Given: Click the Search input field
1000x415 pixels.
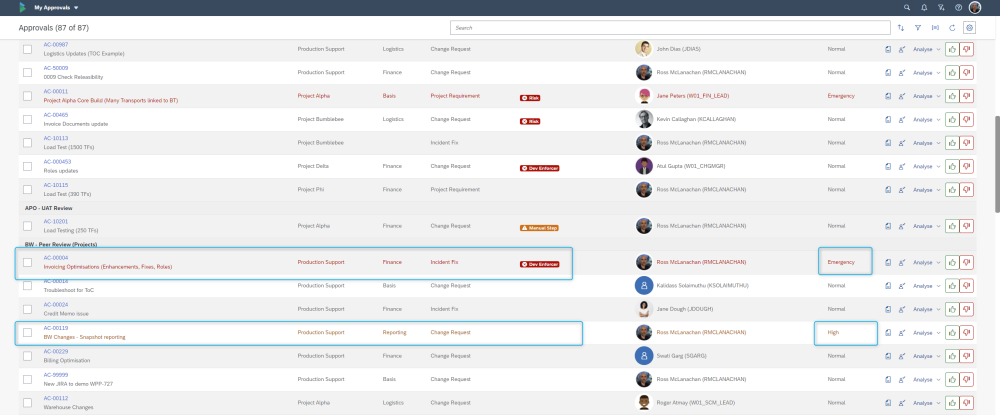Looking at the screenshot, I should 670,28.
